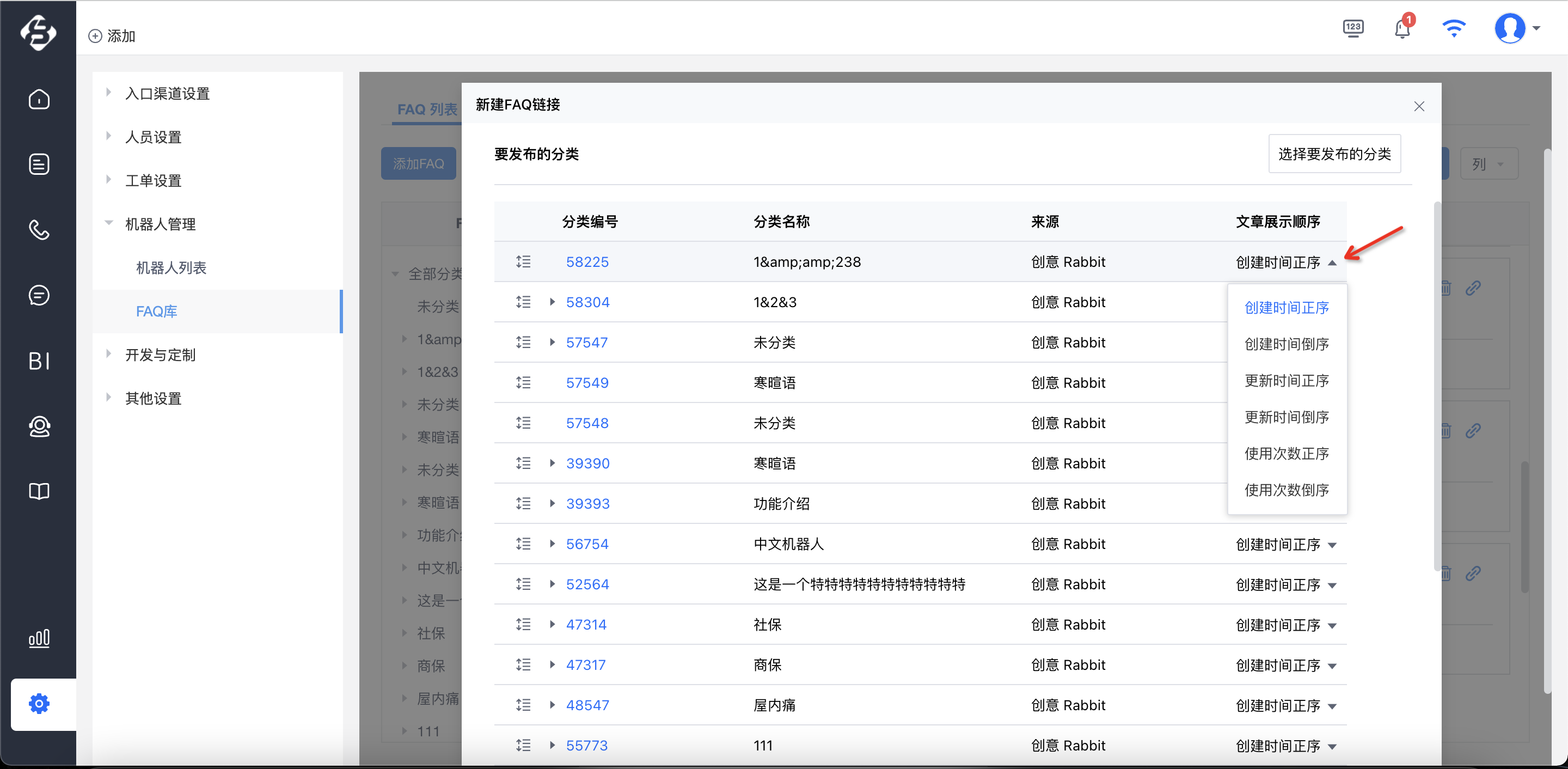This screenshot has width=1568, height=769.
Task: Open the knowledge book icon in sidebar
Action: coord(39,491)
